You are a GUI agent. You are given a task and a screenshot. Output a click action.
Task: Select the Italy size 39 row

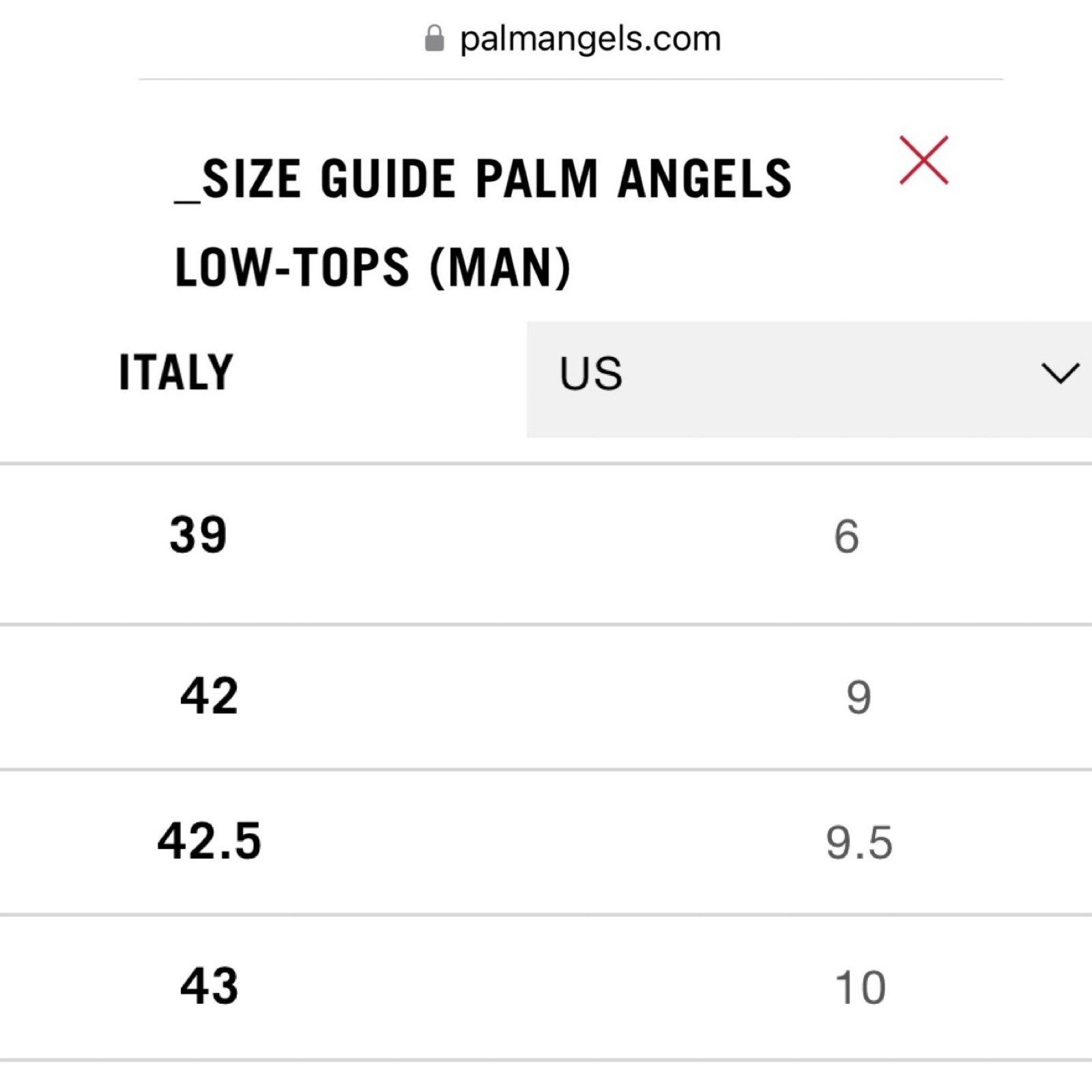(546, 544)
